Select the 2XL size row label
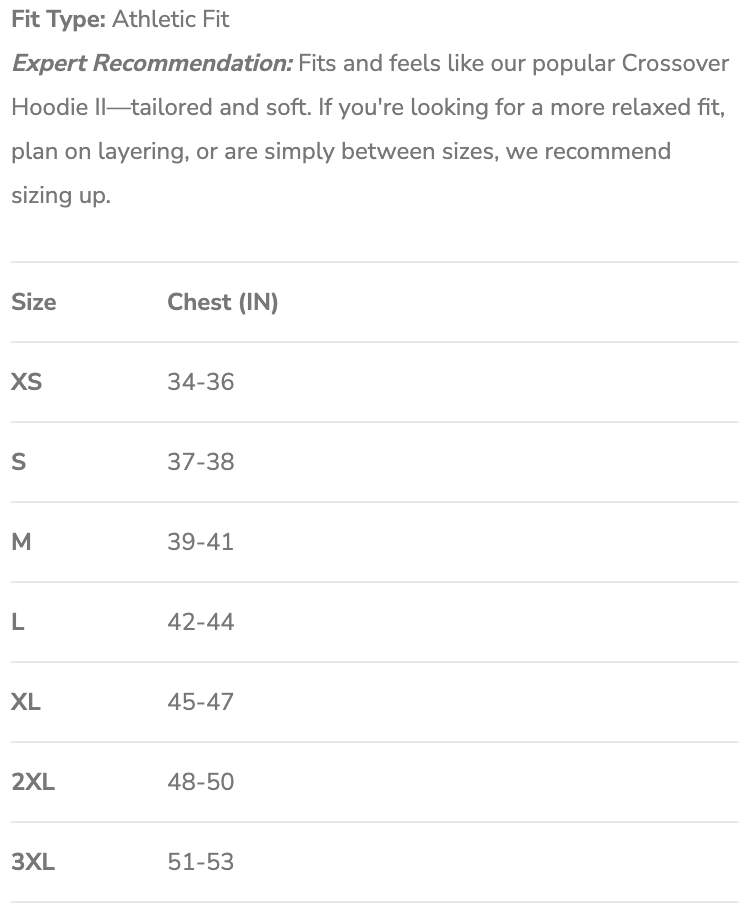 coord(33,782)
